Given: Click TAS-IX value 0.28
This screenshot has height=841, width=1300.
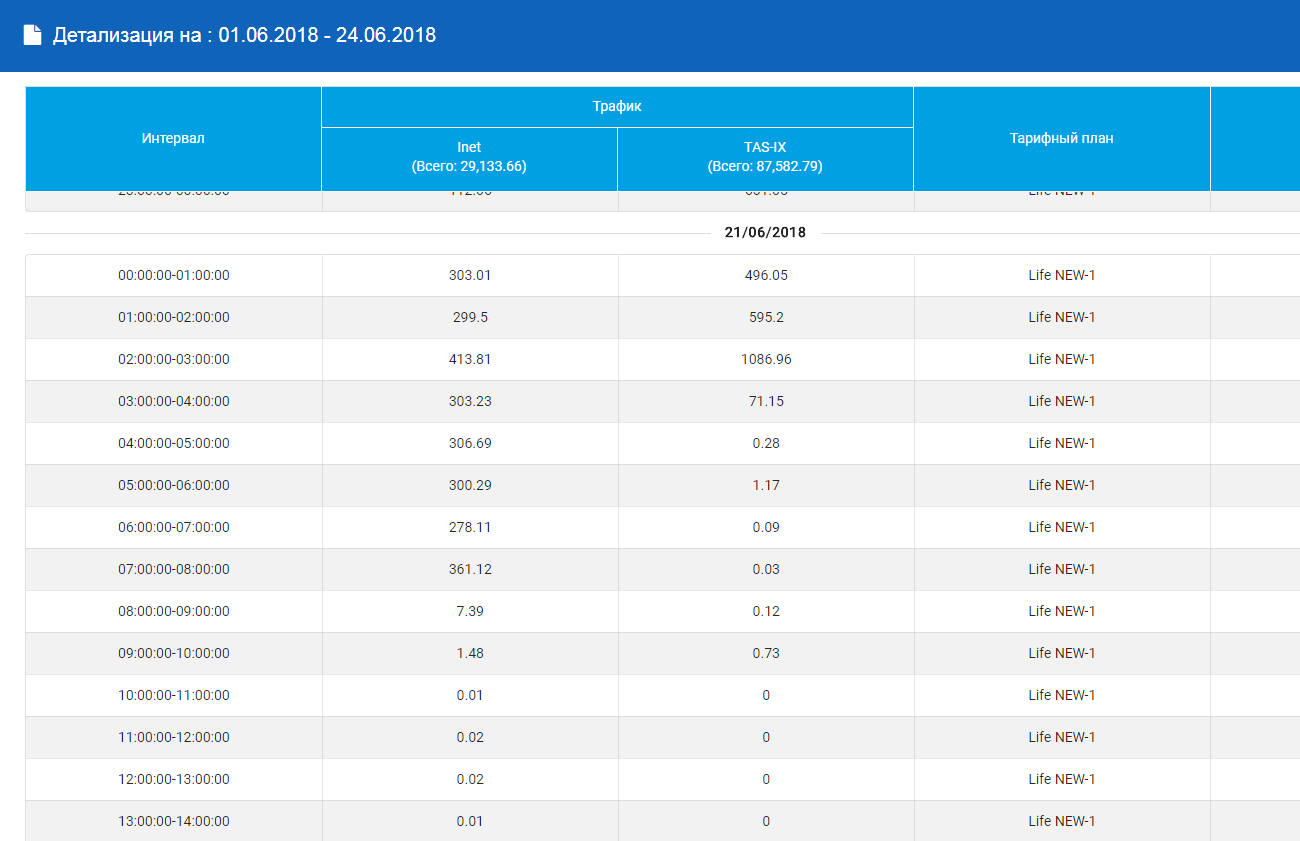Looking at the screenshot, I should point(766,443).
